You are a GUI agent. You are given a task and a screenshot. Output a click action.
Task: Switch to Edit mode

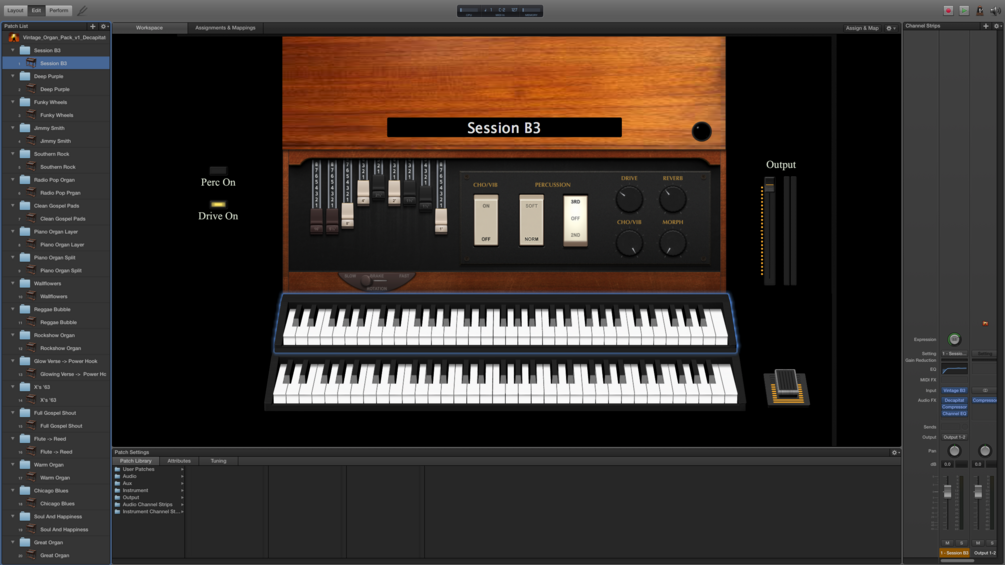37,10
